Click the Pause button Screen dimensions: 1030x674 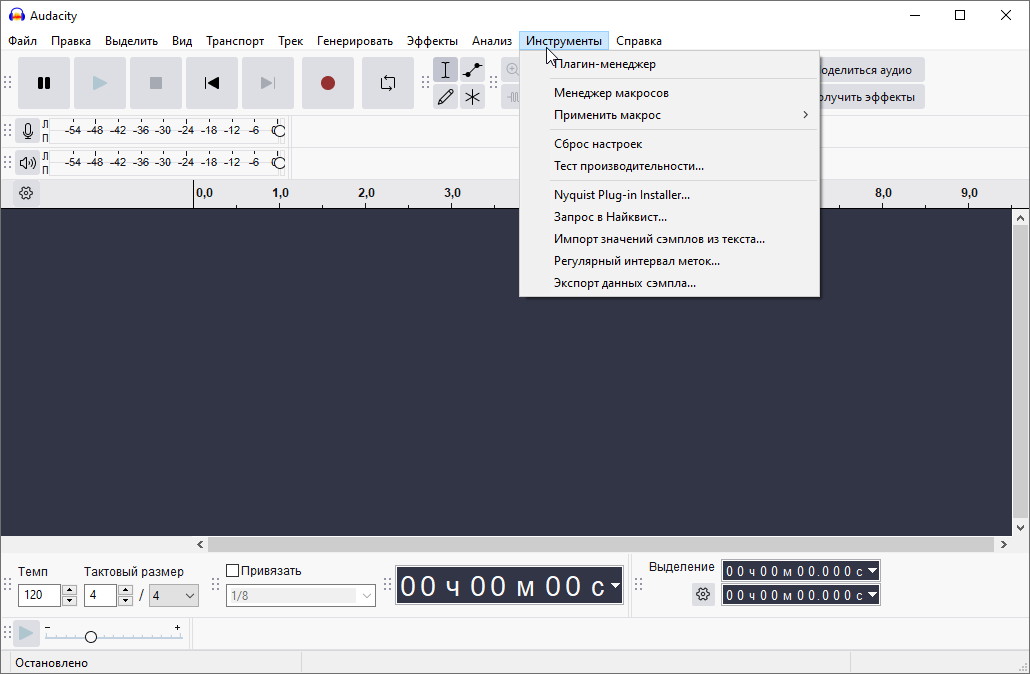pyautogui.click(x=44, y=83)
